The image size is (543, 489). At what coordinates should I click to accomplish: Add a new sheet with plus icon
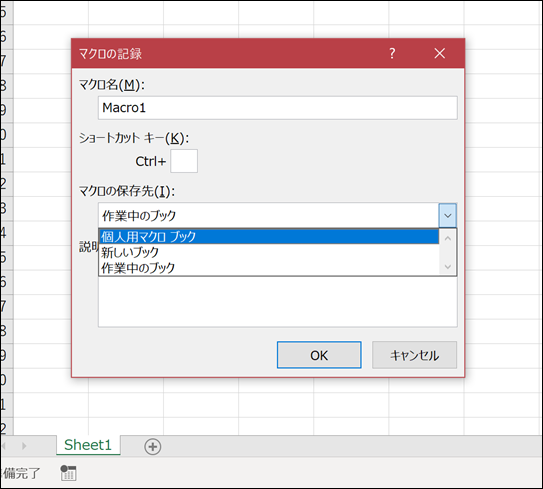[x=153, y=446]
